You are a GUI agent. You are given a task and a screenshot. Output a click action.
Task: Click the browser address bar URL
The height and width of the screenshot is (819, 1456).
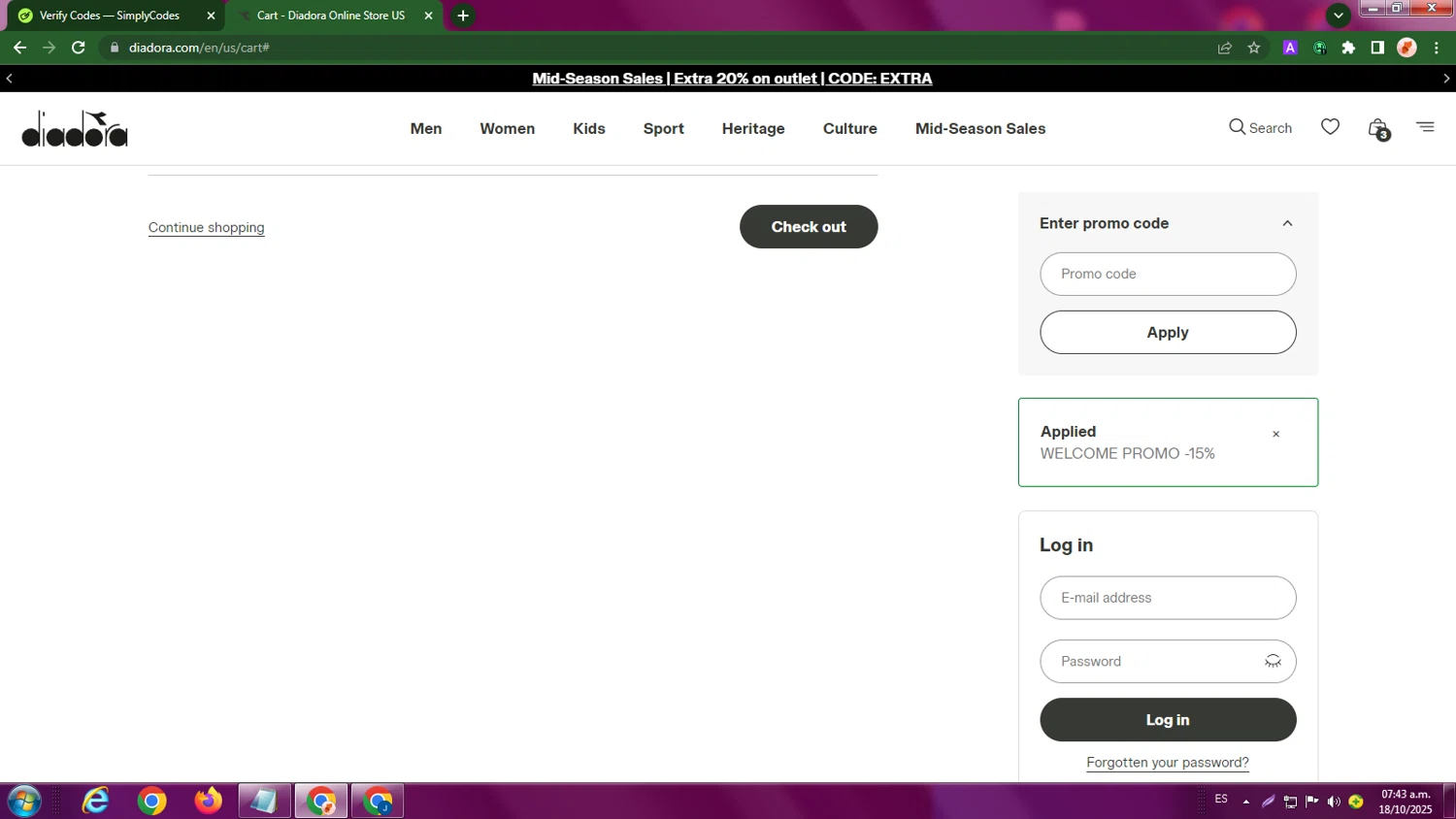pos(199,48)
